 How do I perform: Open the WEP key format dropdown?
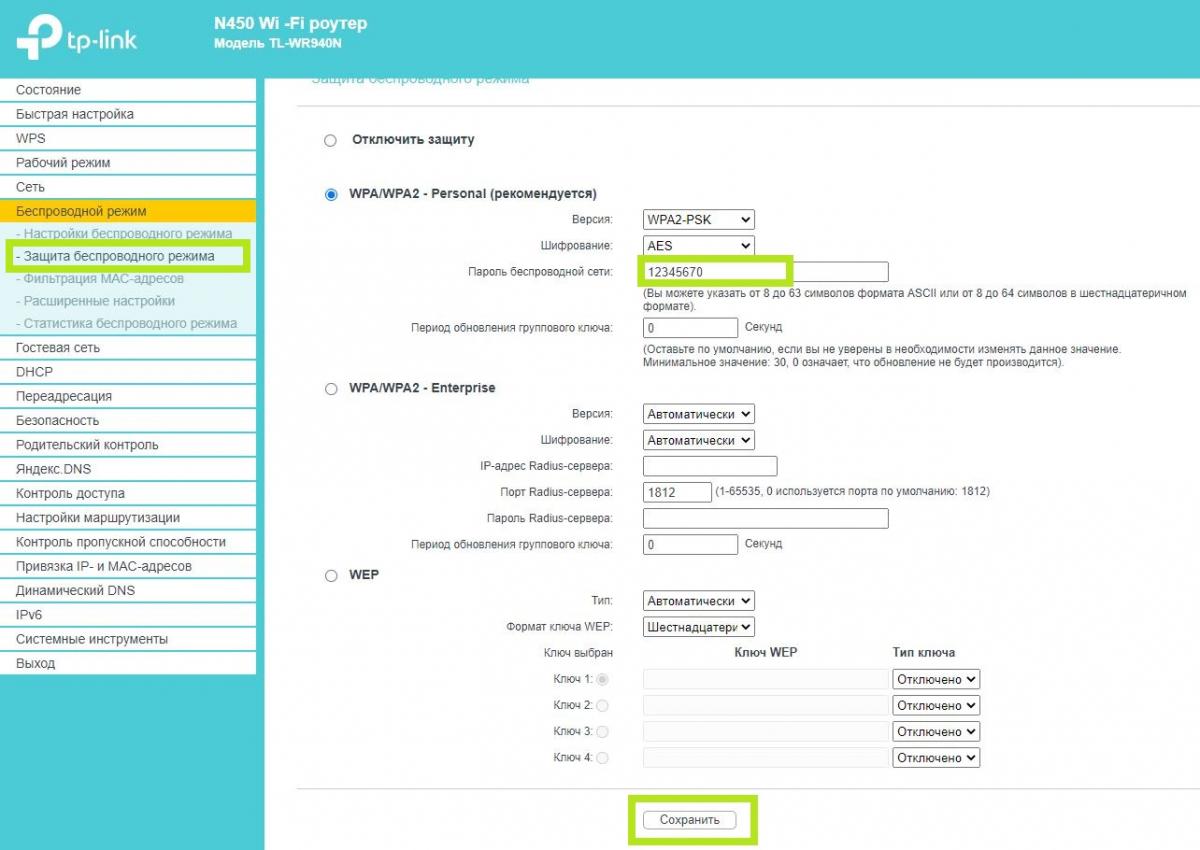click(x=698, y=627)
